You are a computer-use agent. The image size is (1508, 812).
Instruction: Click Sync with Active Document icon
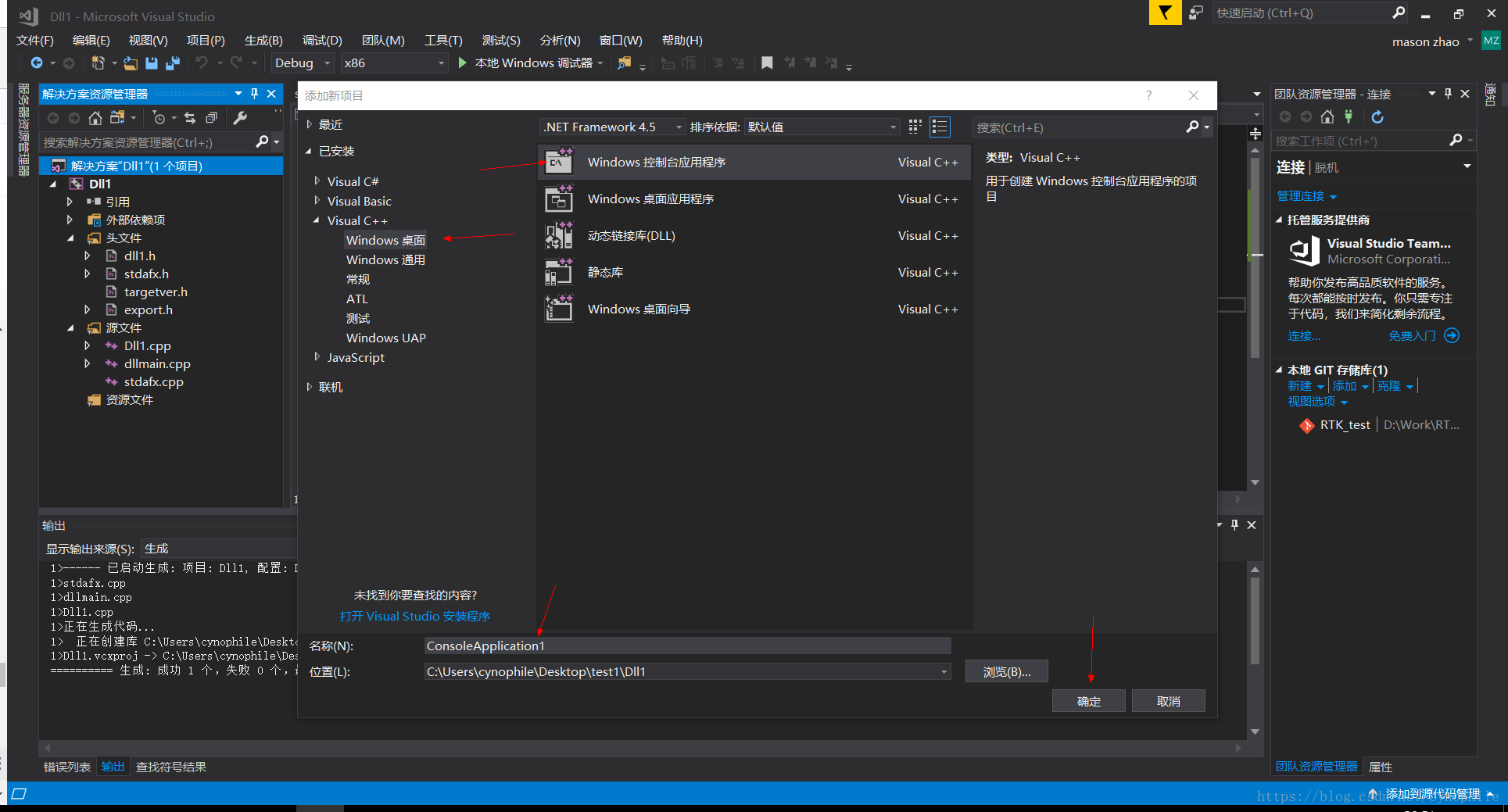pos(190,118)
